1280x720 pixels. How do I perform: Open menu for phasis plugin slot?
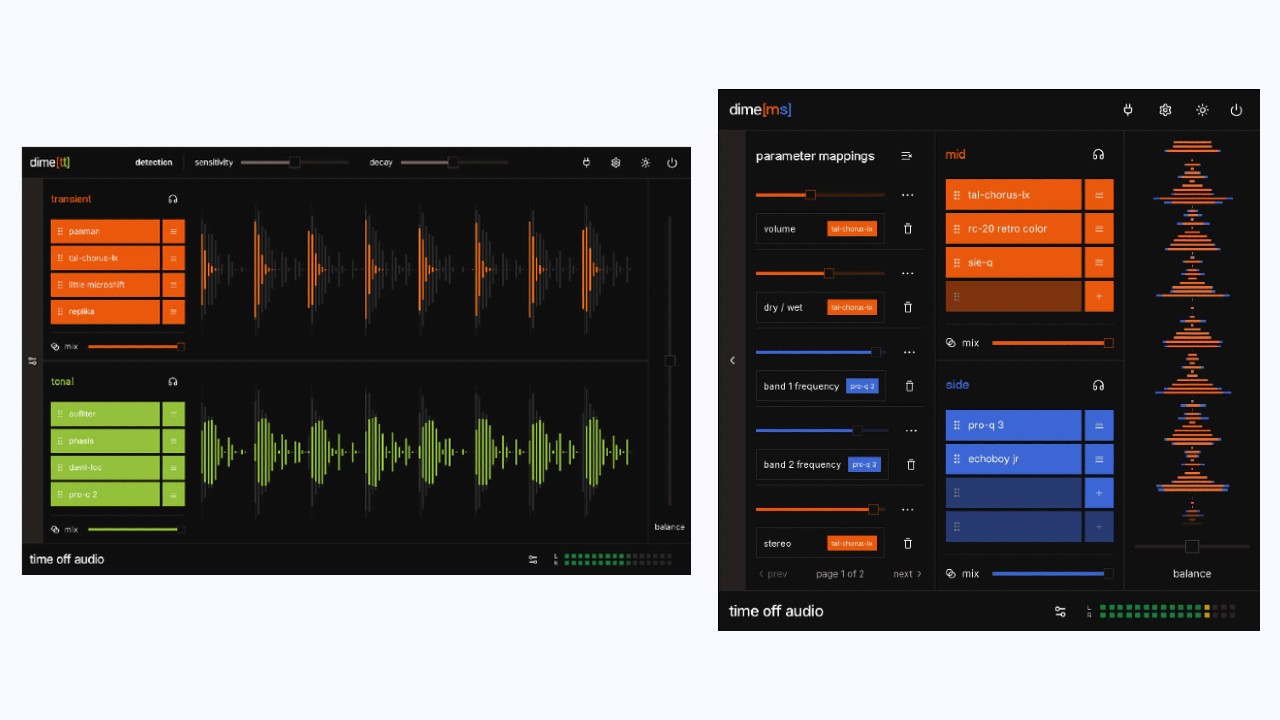click(x=173, y=441)
